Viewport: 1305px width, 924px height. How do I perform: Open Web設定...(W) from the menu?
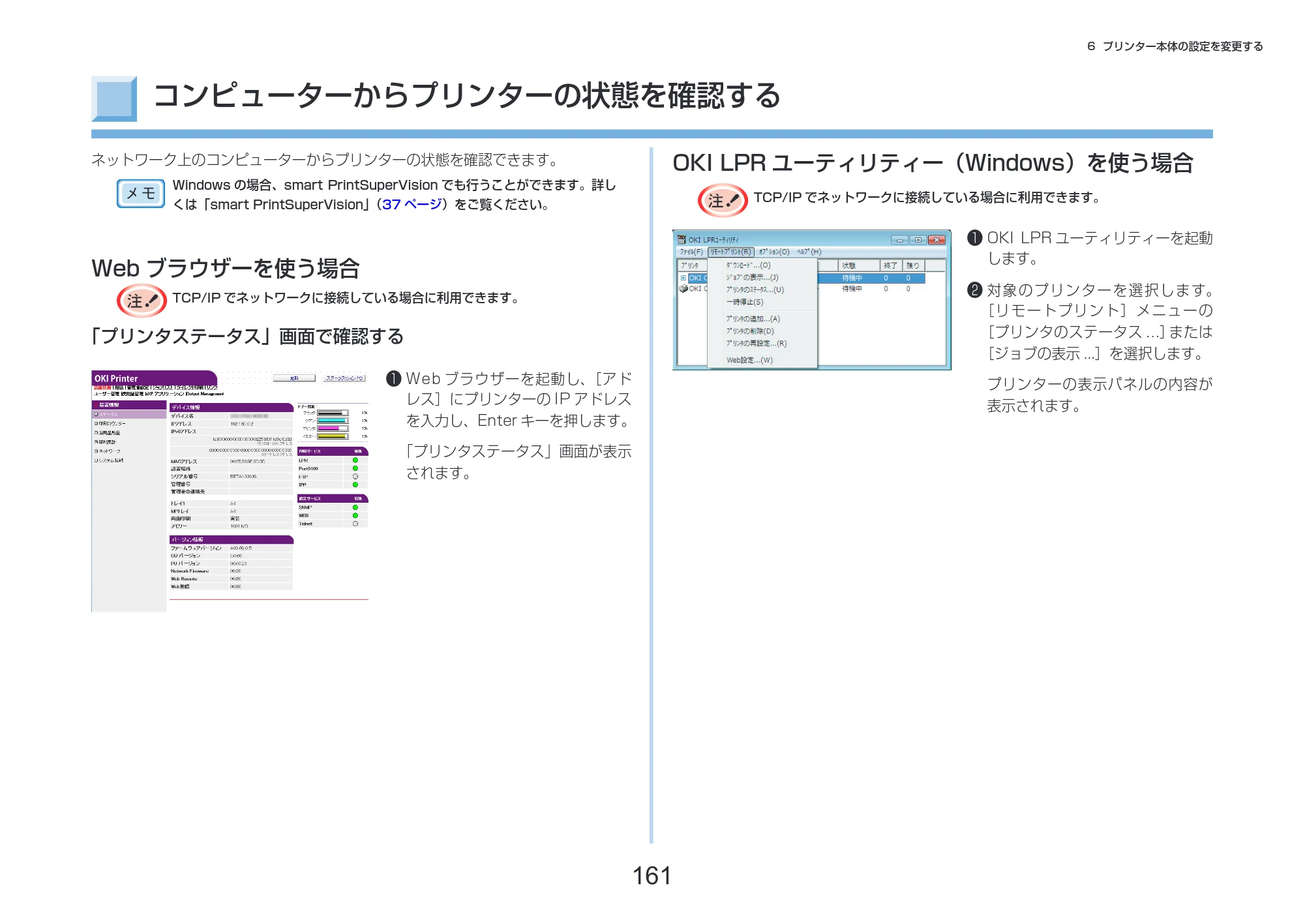[x=749, y=360]
